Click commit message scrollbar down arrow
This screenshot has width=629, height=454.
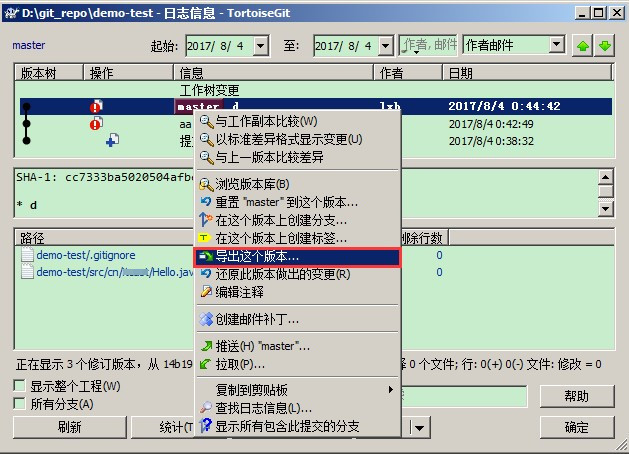tap(605, 209)
